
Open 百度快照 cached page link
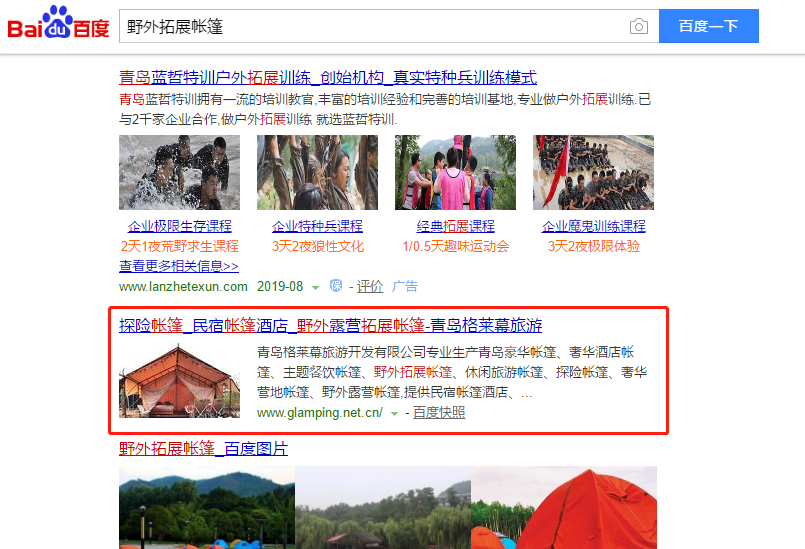439,412
